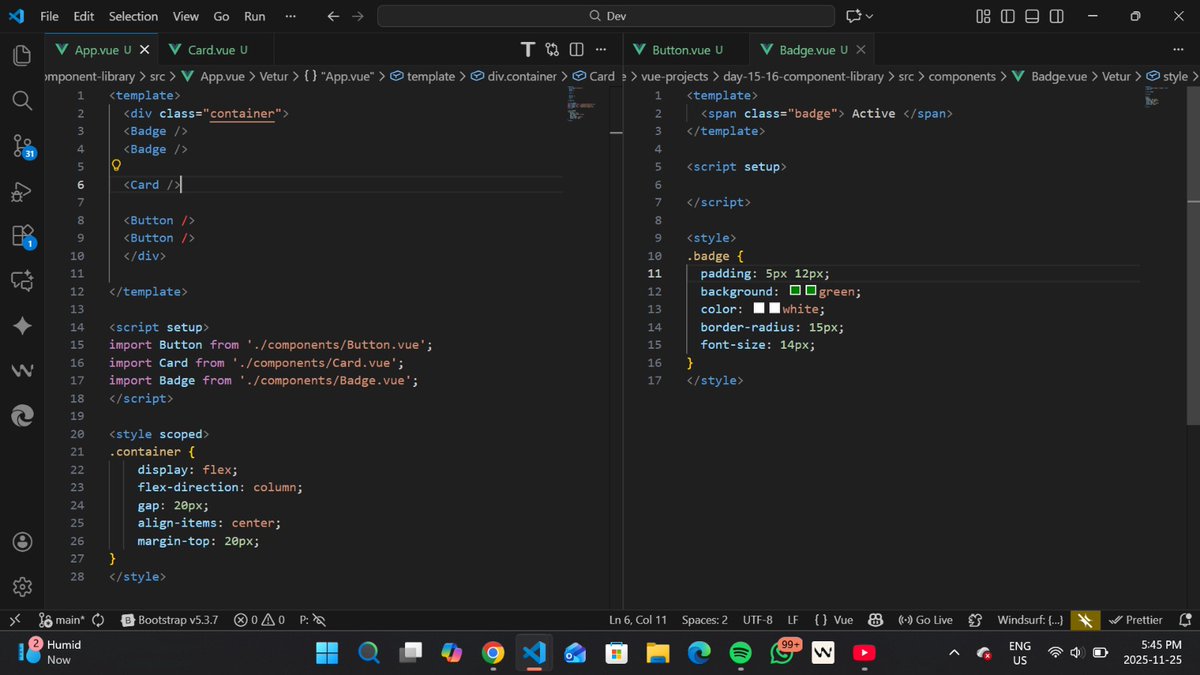Open the Search view in activity bar

22,100
